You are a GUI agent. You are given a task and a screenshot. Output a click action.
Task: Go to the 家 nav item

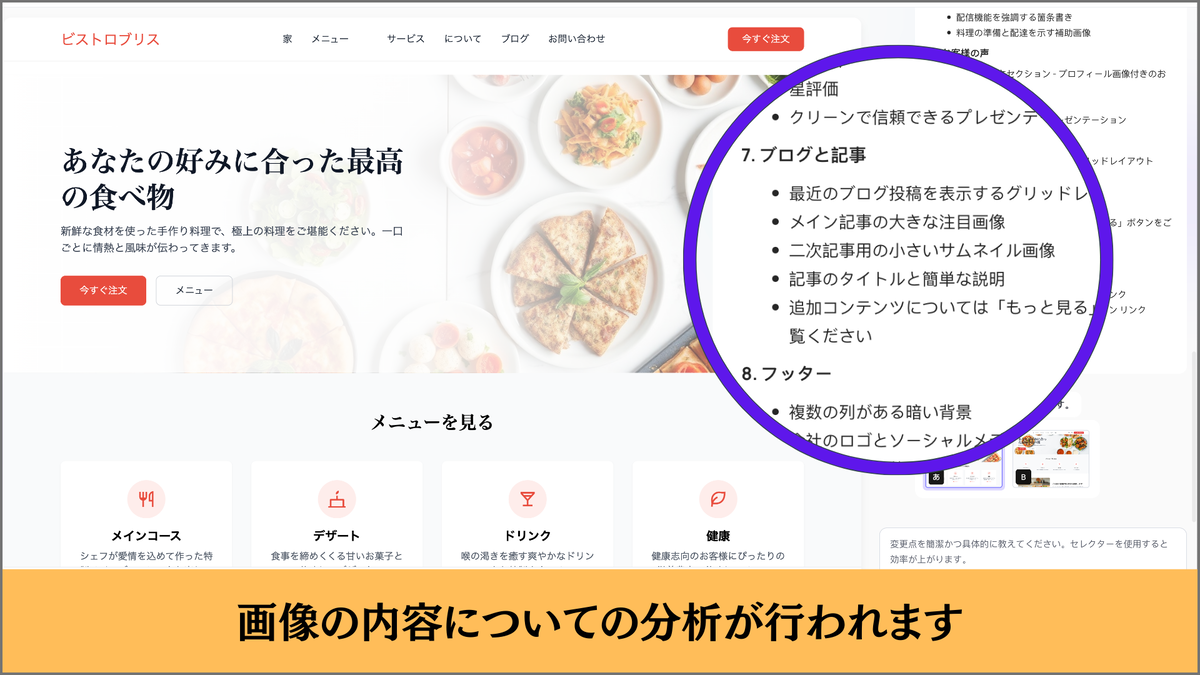[x=287, y=39]
